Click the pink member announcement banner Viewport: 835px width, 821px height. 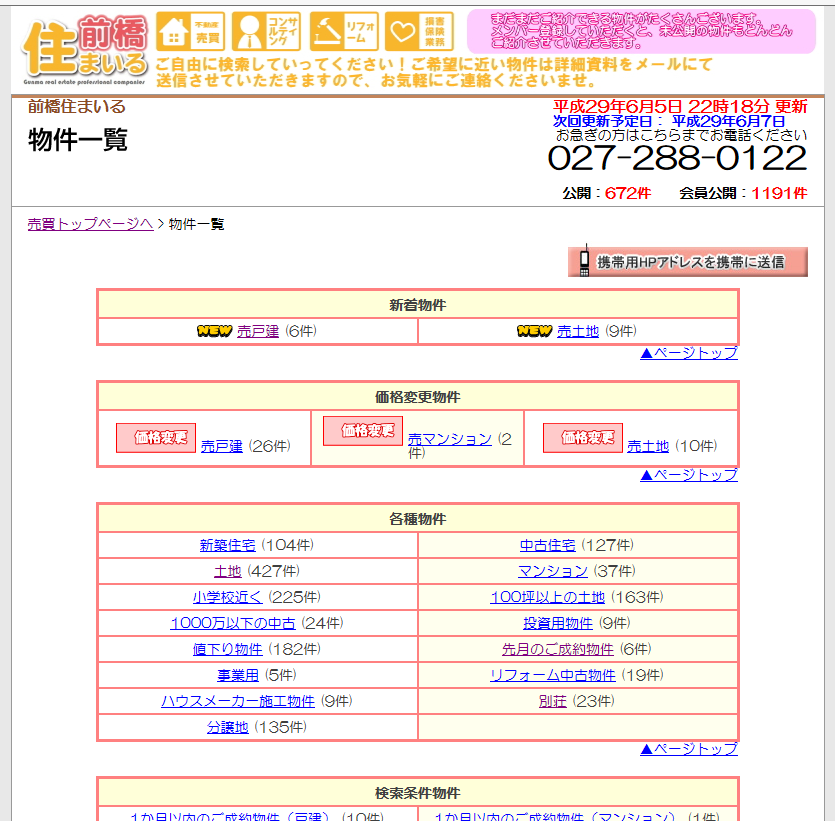640,32
